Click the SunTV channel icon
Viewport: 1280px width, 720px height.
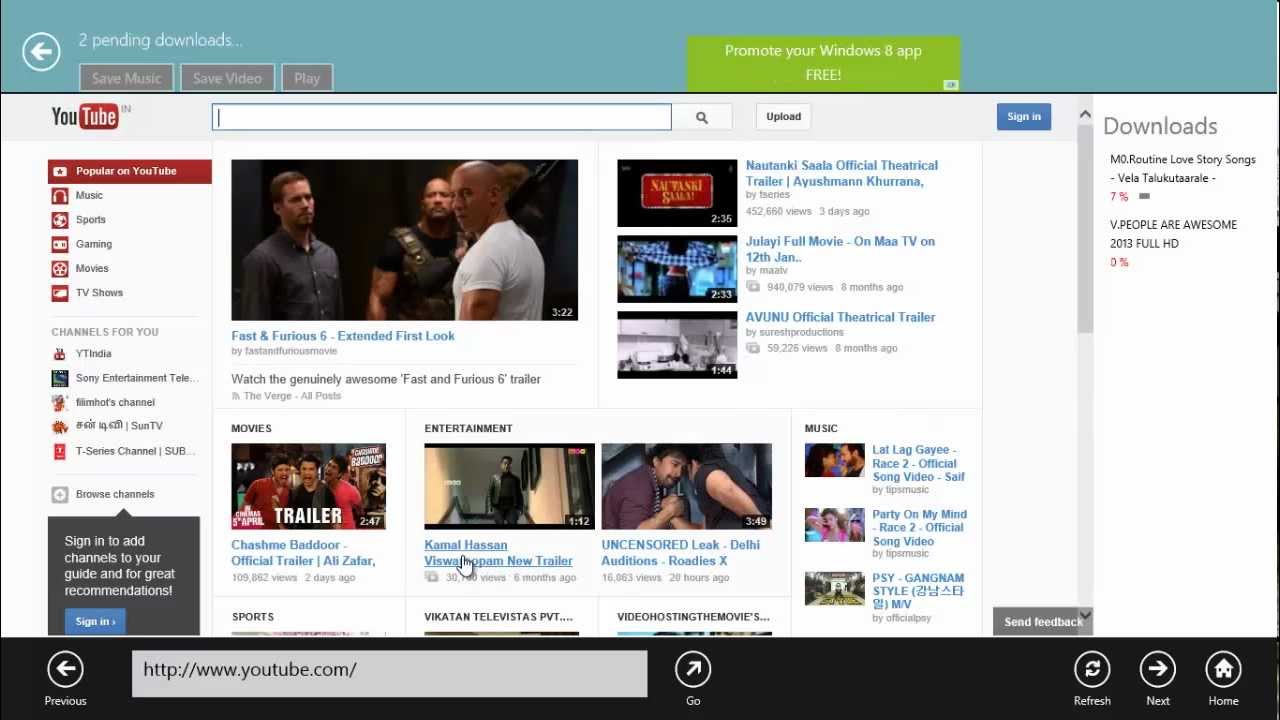click(60, 426)
